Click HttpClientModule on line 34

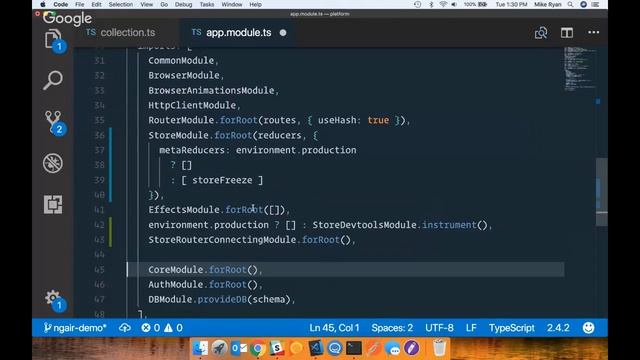pyautogui.click(x=192, y=105)
